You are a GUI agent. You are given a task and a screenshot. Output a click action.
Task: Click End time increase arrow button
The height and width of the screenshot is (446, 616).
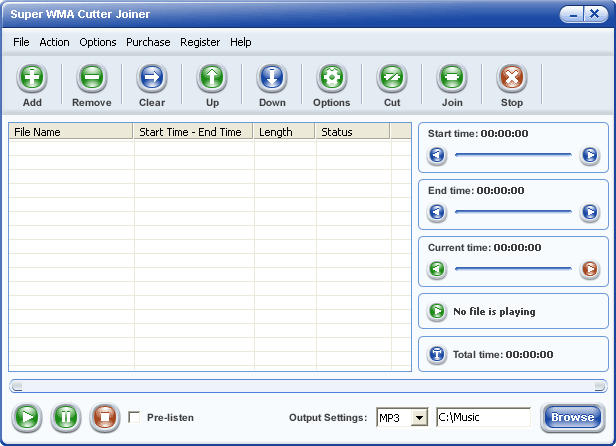pyautogui.click(x=589, y=212)
